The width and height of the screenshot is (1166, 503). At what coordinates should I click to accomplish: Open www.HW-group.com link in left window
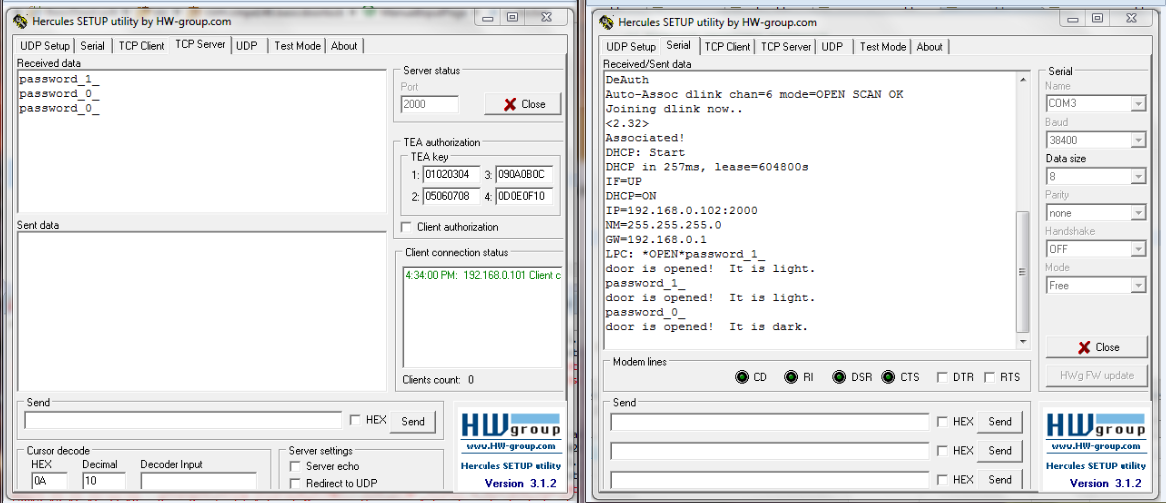coord(511,446)
